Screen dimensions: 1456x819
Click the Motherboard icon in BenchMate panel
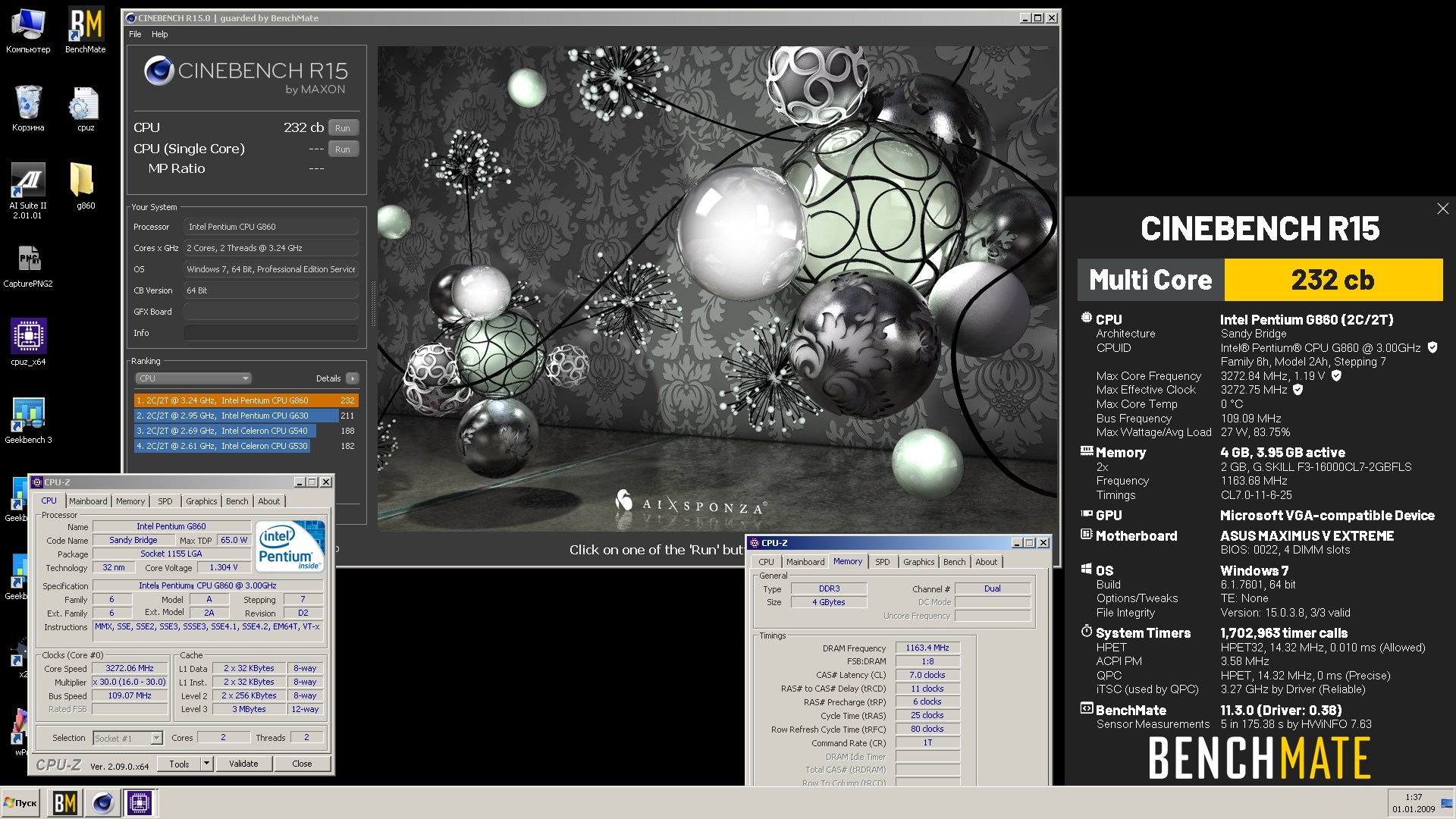coord(1086,534)
